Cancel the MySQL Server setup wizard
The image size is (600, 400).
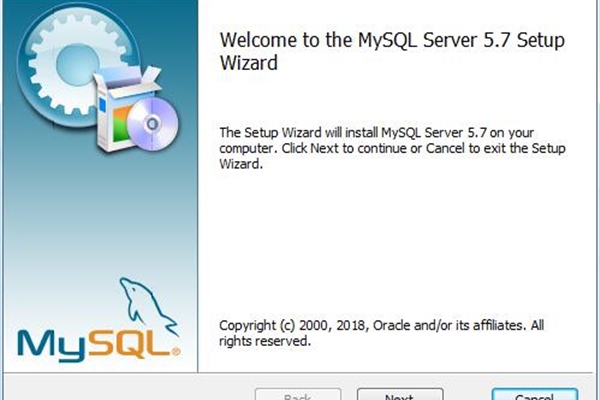[x=535, y=394]
